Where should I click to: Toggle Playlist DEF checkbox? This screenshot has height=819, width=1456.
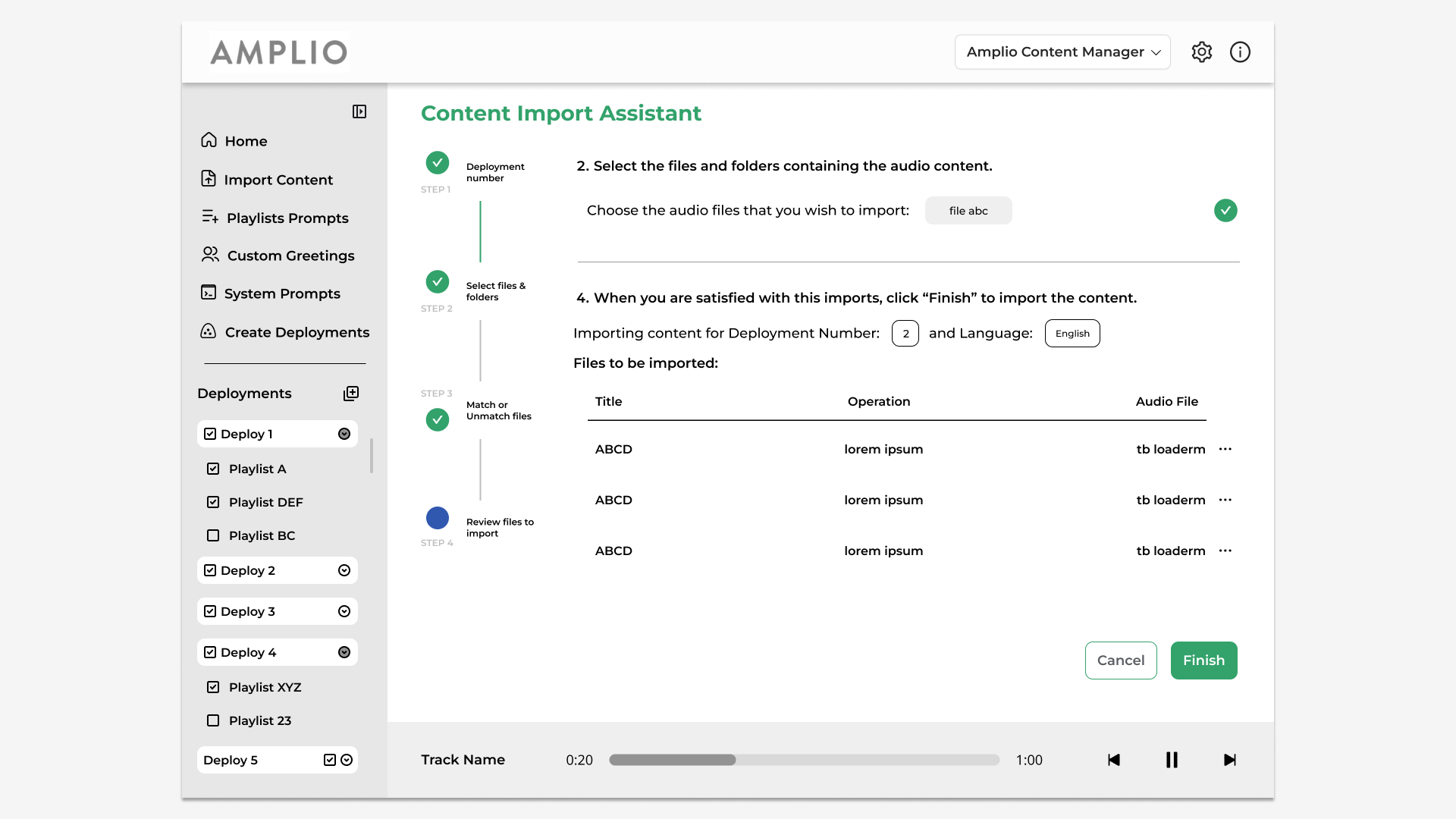point(213,502)
